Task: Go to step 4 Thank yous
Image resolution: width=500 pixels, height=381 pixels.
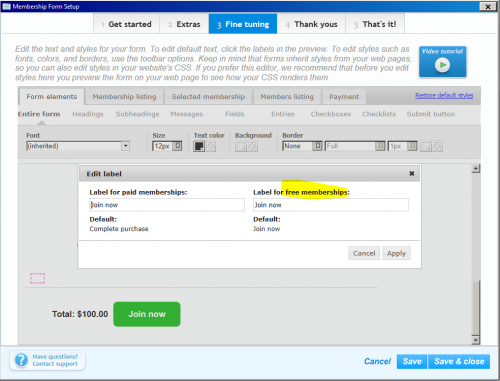Action: point(311,24)
